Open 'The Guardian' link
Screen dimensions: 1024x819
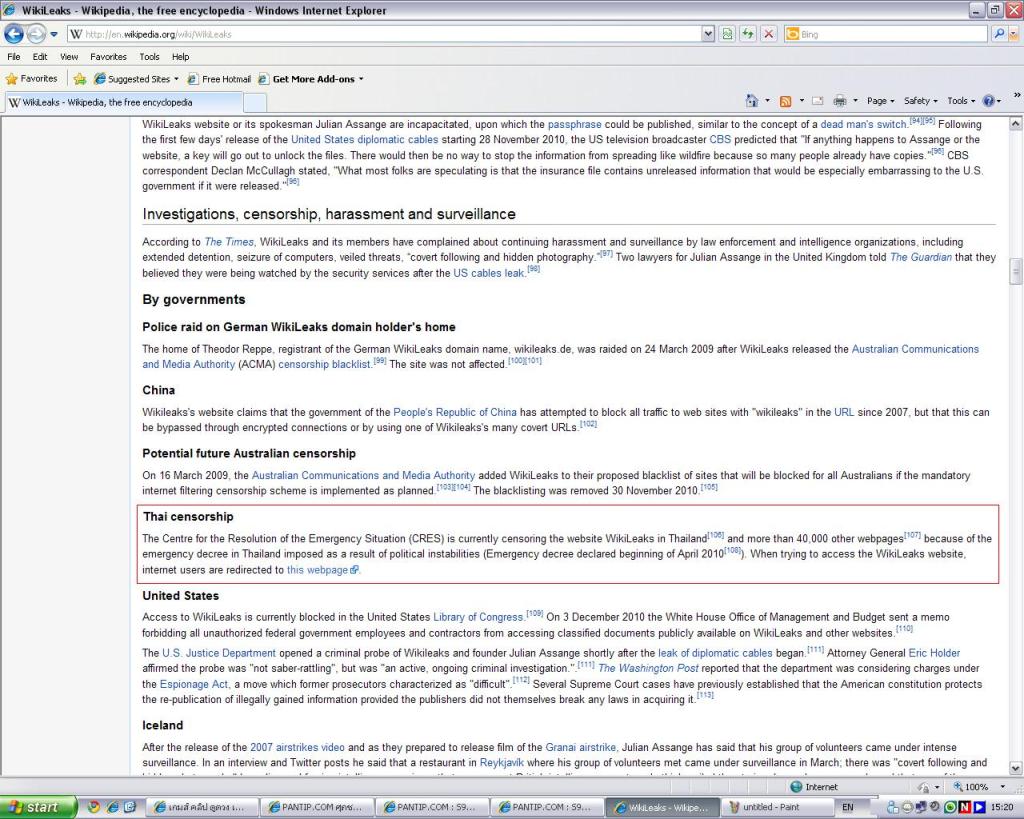[x=921, y=257]
